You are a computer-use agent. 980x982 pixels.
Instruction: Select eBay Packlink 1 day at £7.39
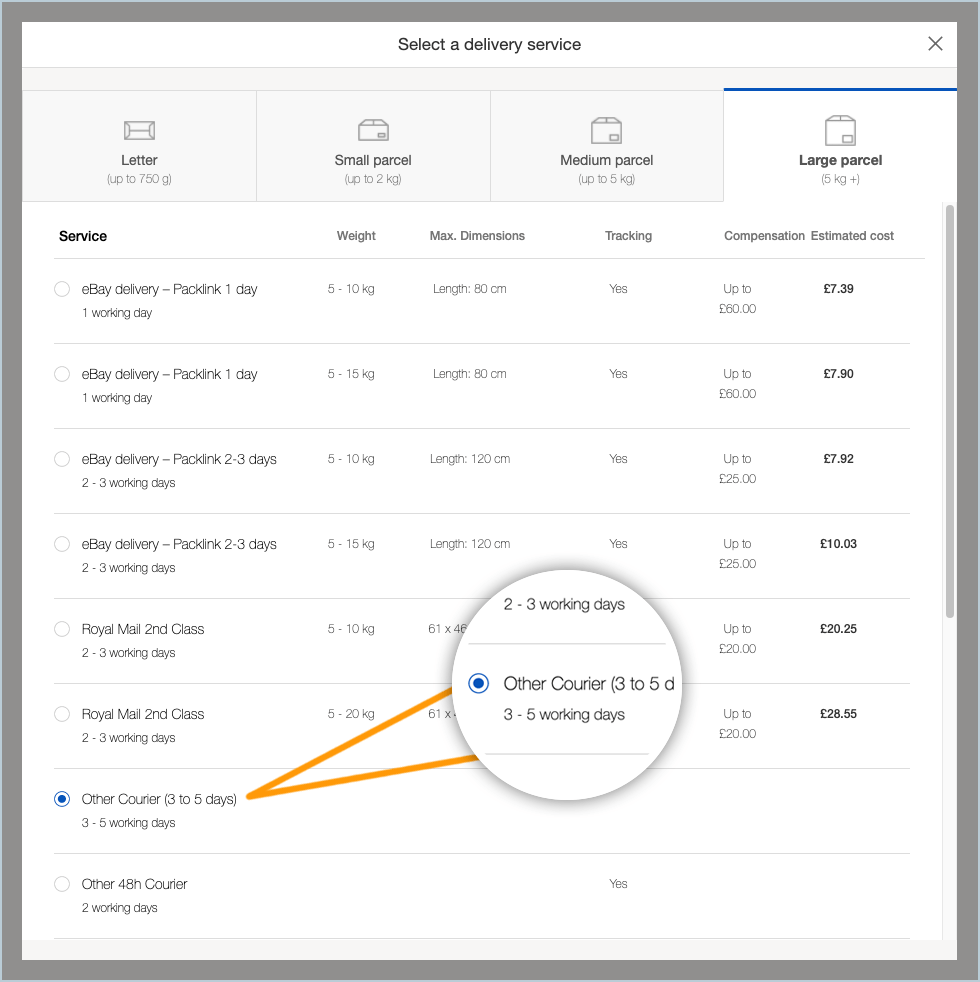point(62,289)
